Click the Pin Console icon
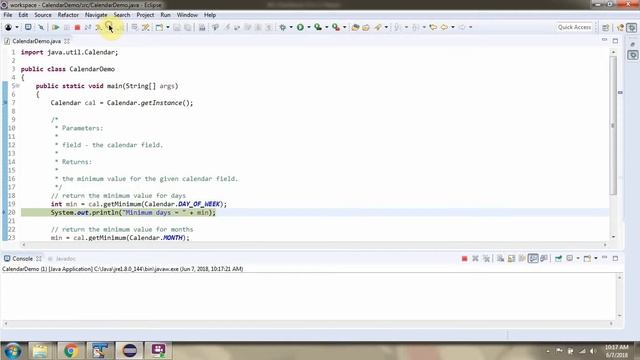 (x=558, y=258)
